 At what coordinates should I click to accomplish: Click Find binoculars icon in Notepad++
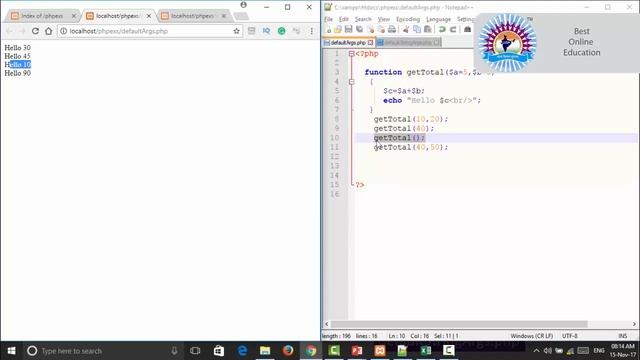467,29
